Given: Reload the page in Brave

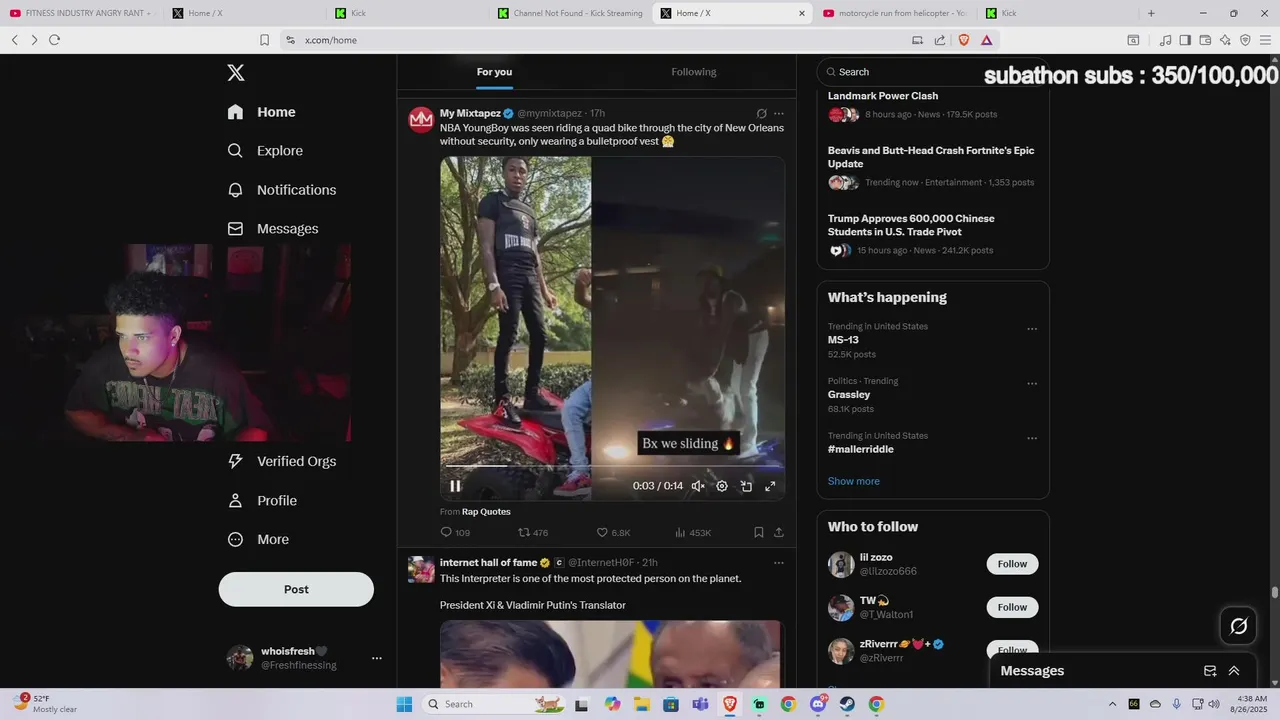Looking at the screenshot, I should click(54, 40).
